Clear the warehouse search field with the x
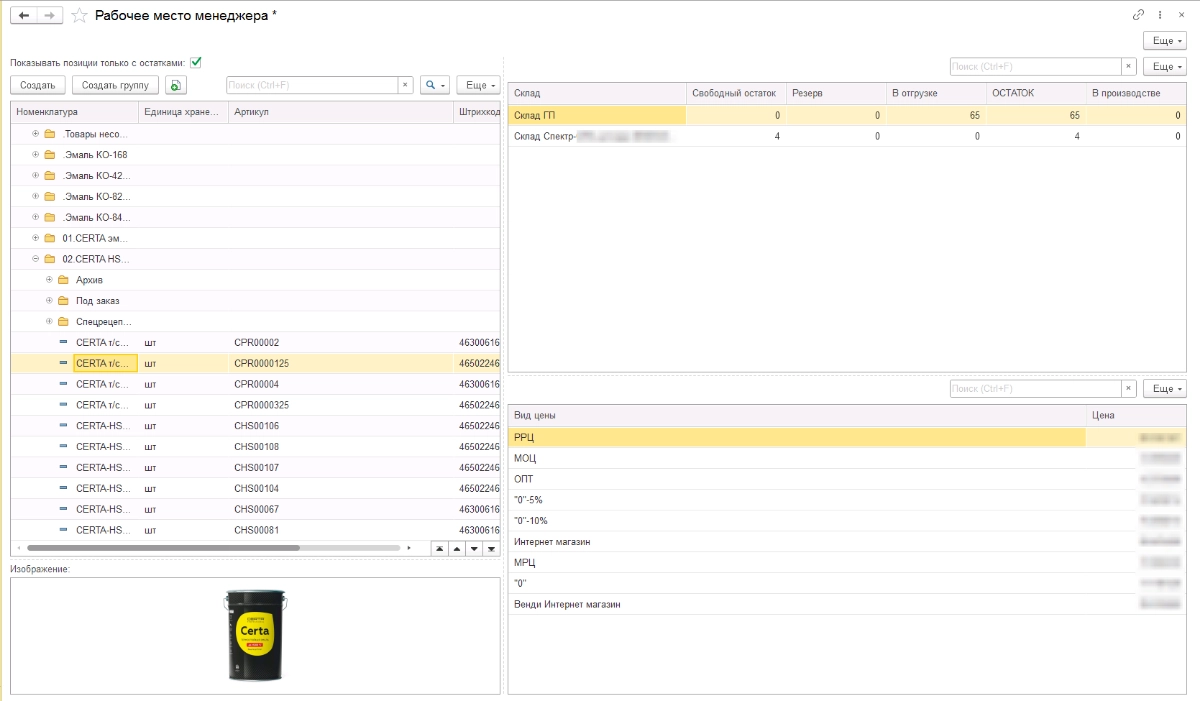The width and height of the screenshot is (1200, 701). click(x=1129, y=66)
